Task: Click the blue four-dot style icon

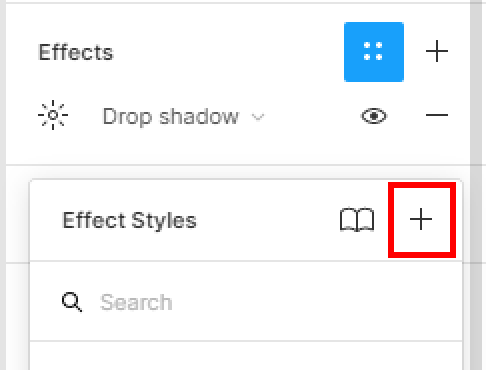Action: 374,52
